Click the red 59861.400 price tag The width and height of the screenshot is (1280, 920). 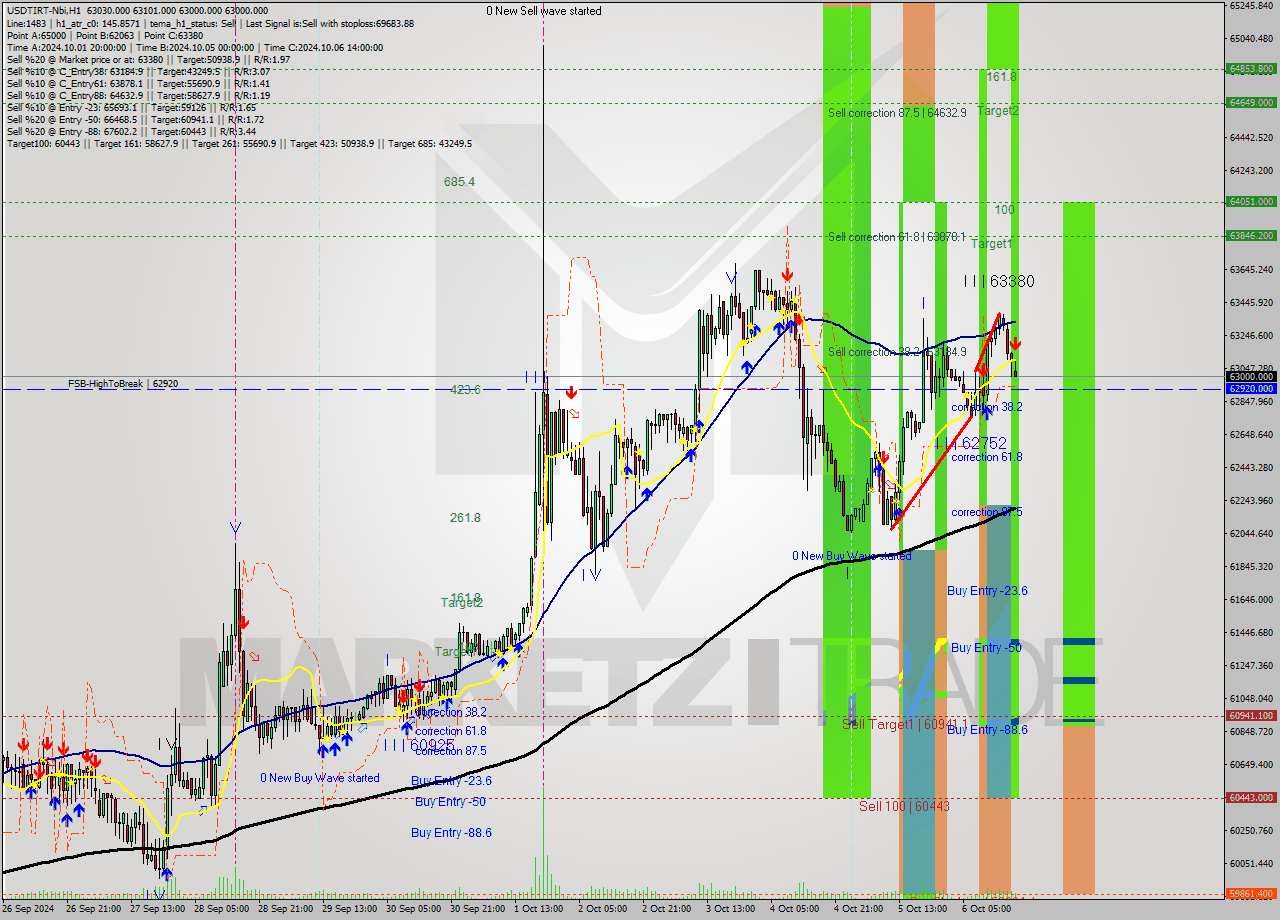(x=1250, y=894)
